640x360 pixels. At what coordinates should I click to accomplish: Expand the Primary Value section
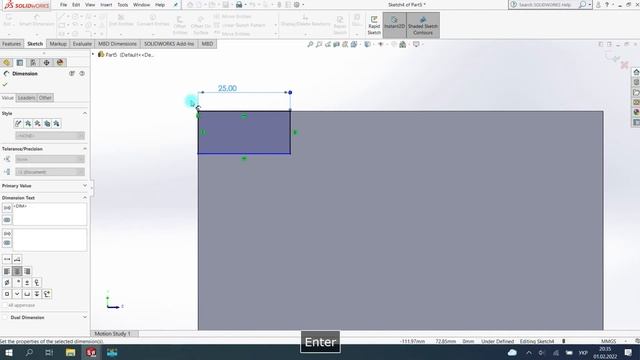tap(84, 186)
